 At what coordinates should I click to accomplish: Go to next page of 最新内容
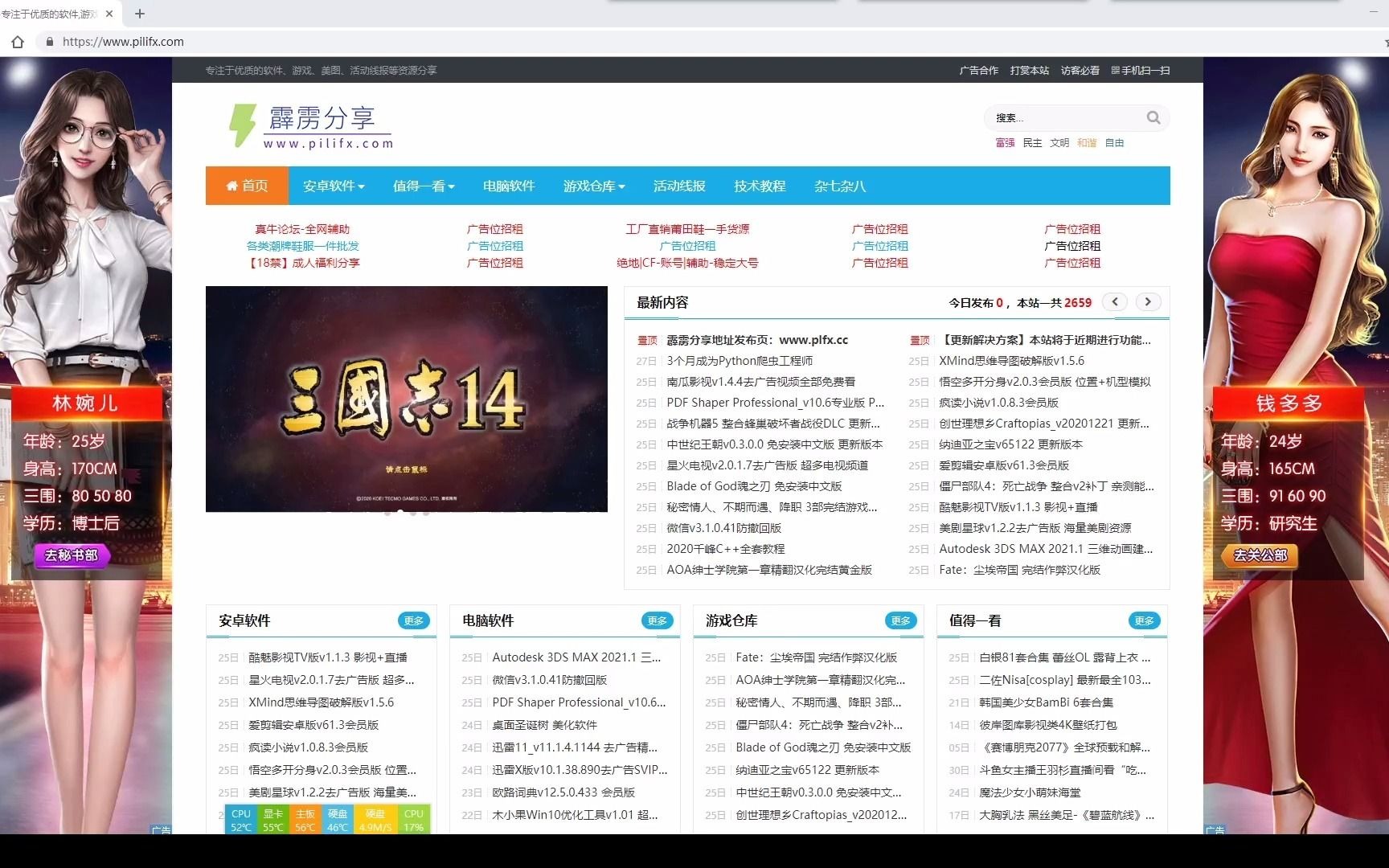pos(1148,302)
